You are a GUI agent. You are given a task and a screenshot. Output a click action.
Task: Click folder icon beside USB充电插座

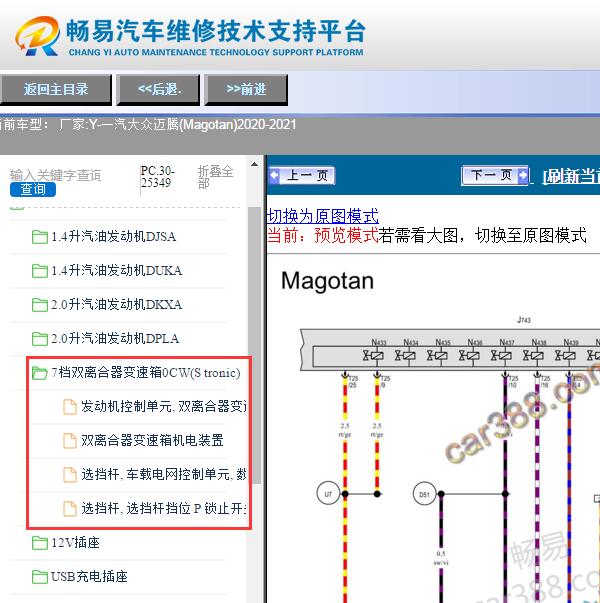[x=40, y=577]
